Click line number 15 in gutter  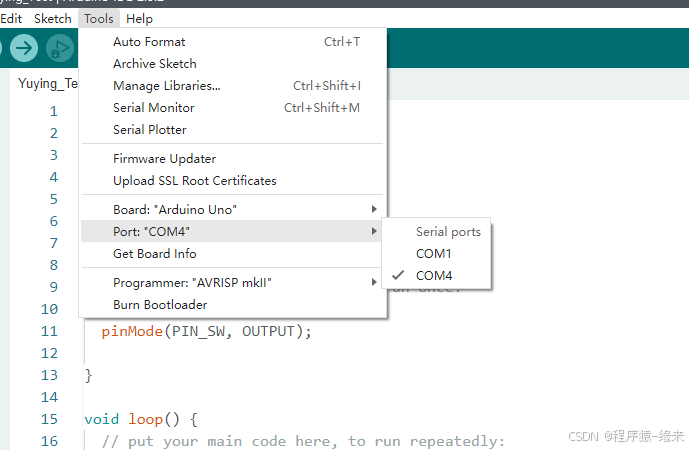click(x=50, y=419)
